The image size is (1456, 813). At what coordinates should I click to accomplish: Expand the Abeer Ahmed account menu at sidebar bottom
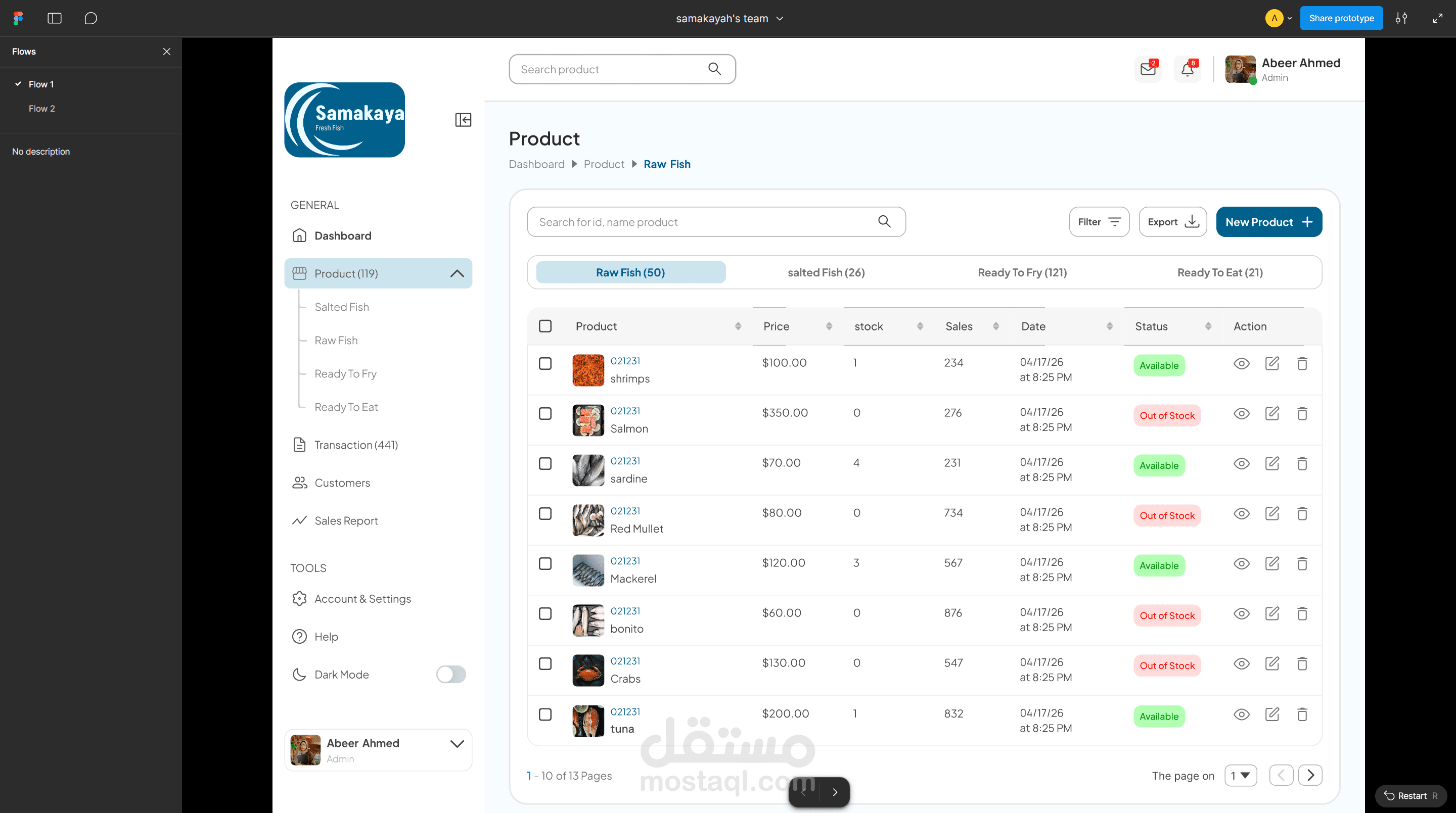pyautogui.click(x=457, y=743)
